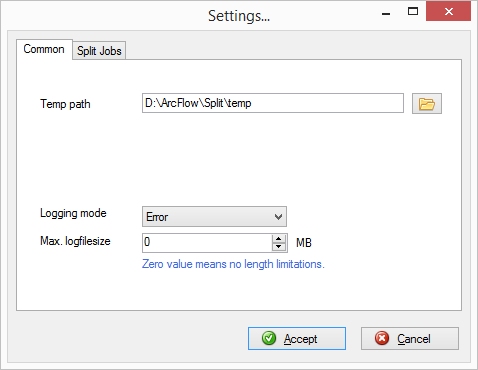Viewport: 478px width, 370px height.
Task: Minimize the Settings window
Action: point(386,13)
